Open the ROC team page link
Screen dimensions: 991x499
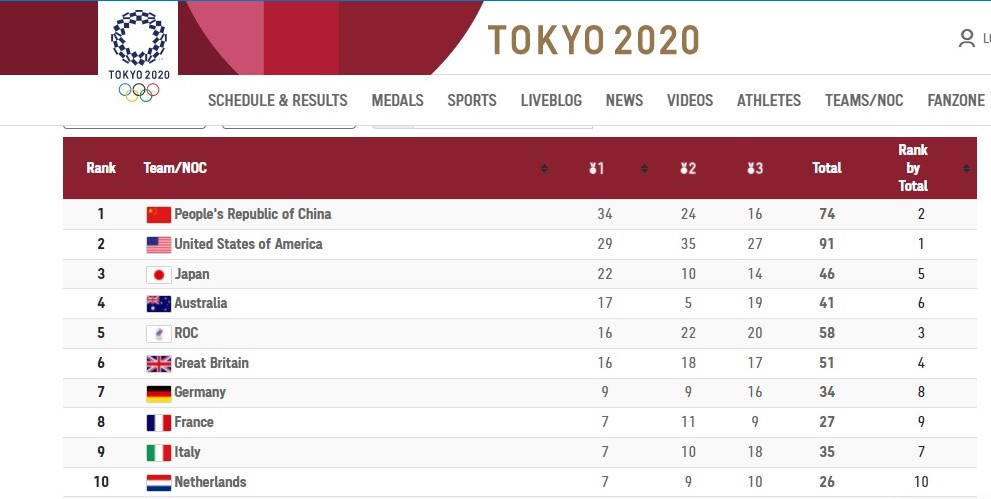[x=186, y=333]
